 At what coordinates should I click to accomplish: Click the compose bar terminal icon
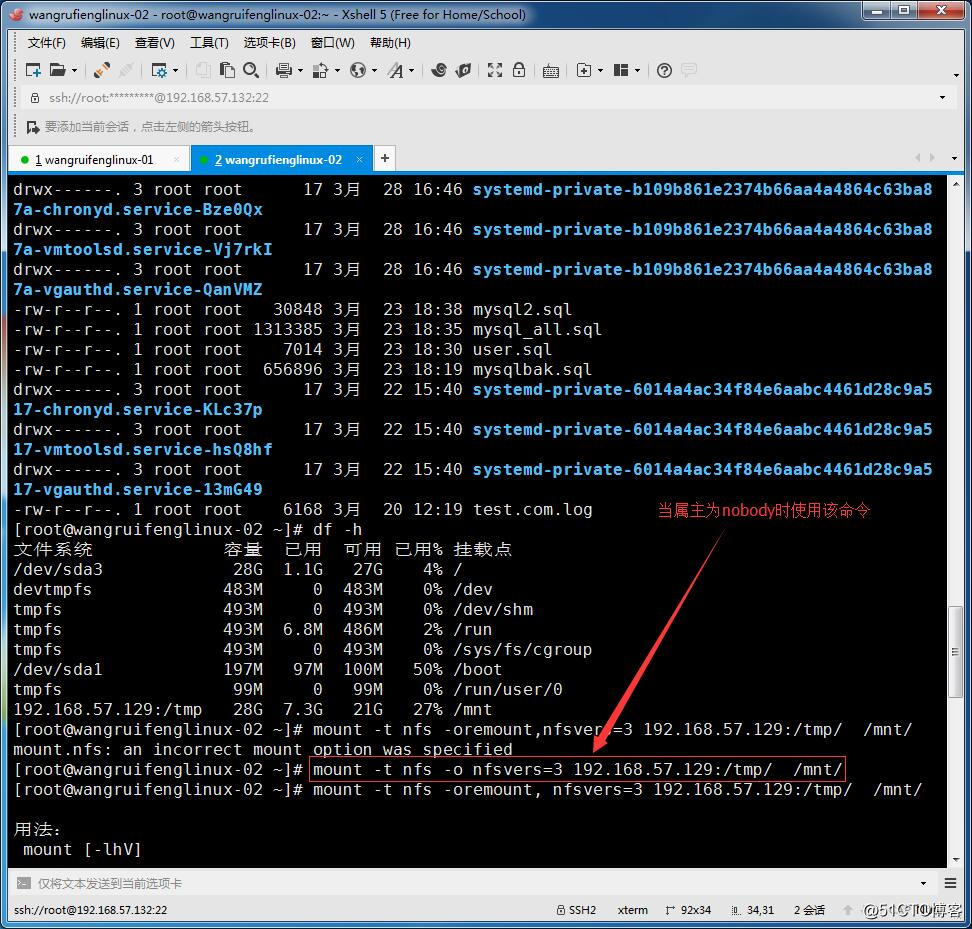tap(24, 883)
